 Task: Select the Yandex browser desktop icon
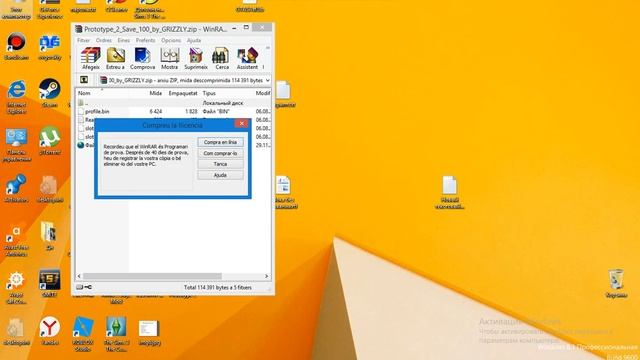point(49,331)
